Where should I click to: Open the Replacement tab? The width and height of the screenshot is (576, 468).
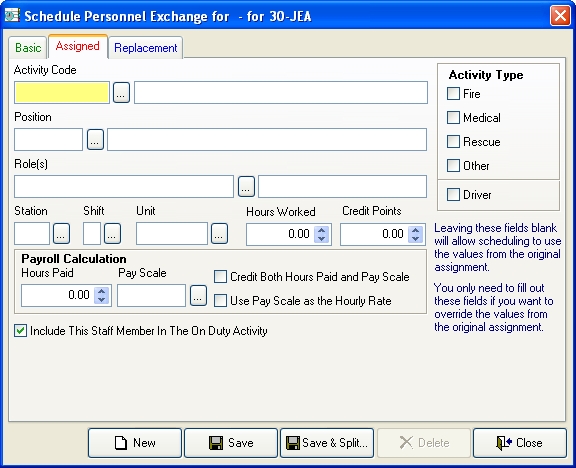(145, 48)
